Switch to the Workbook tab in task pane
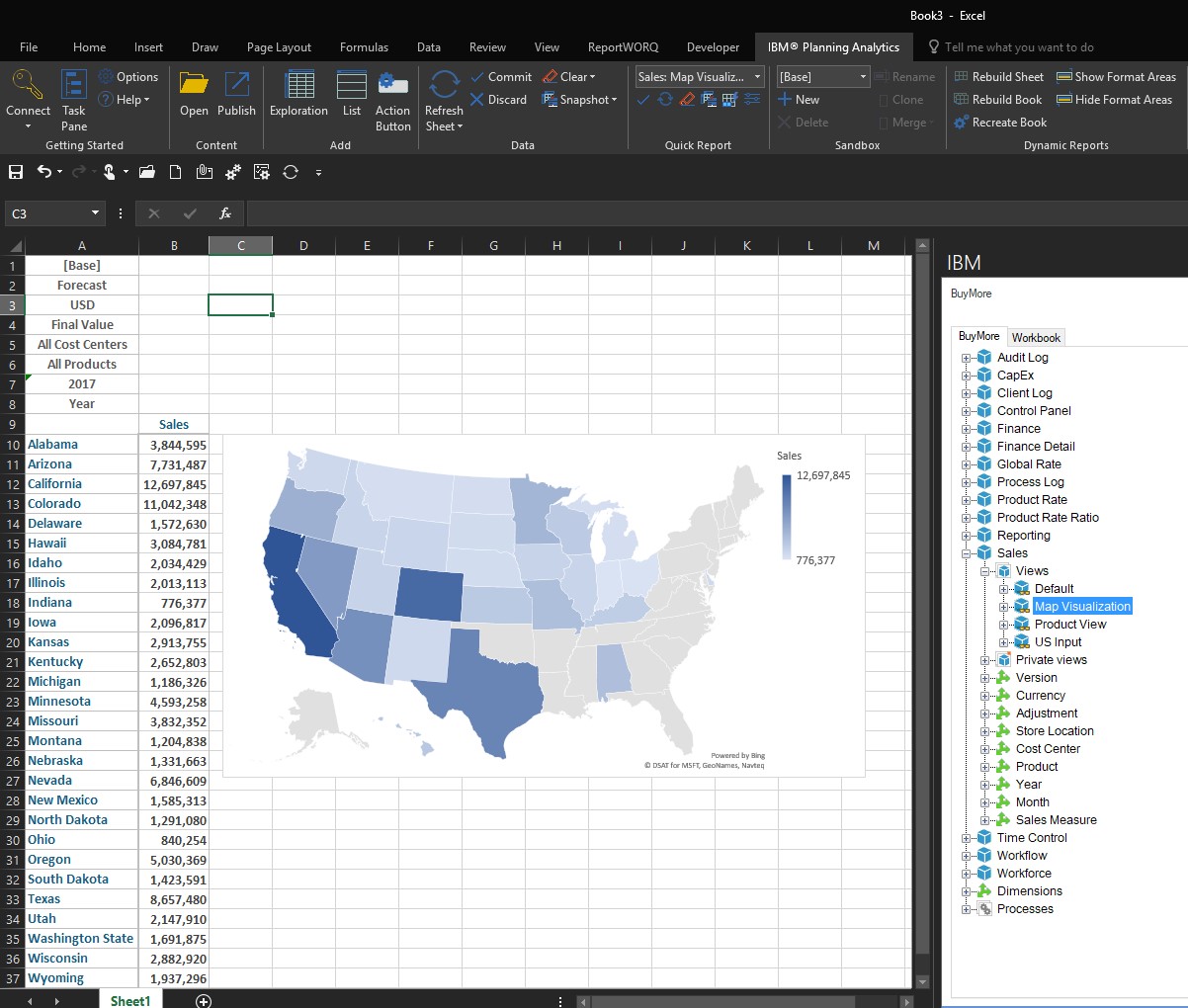Viewport: 1188px width, 1008px height. [x=1036, y=337]
